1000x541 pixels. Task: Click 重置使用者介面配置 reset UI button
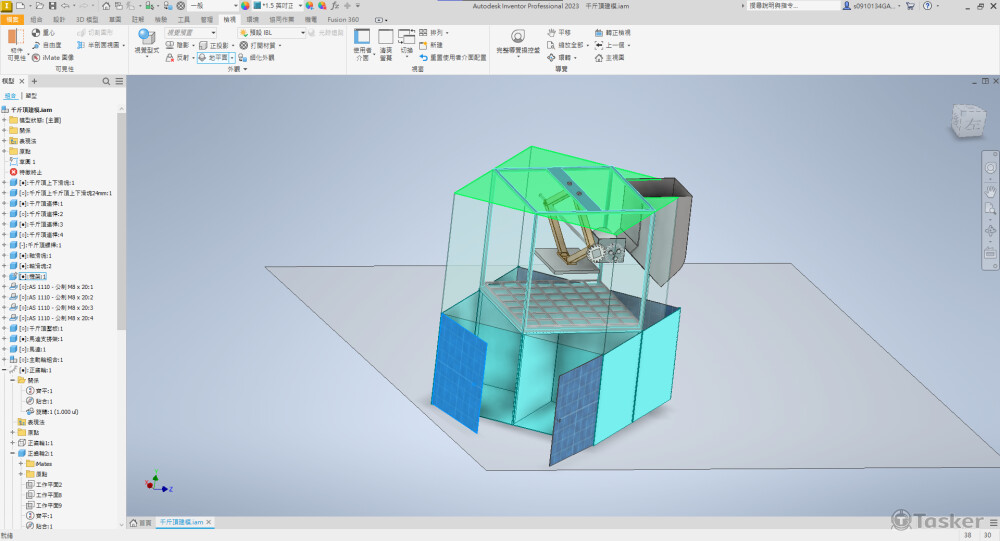pyautogui.click(x=452, y=58)
